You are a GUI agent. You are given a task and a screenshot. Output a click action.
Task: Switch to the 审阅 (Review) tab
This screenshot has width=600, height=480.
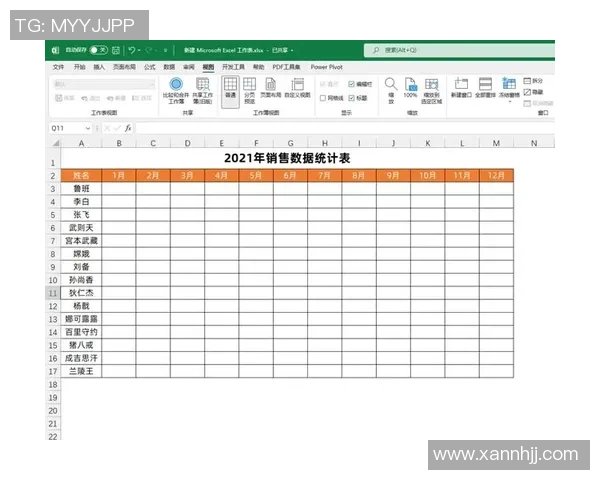pos(189,67)
